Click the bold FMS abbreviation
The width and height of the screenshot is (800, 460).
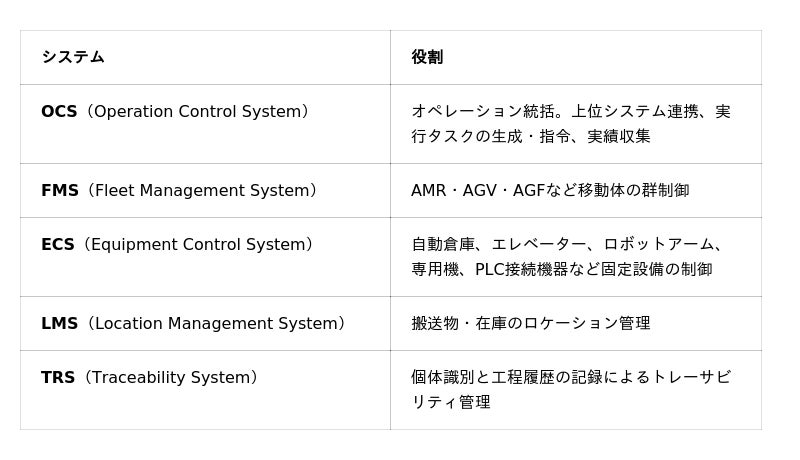[60, 190]
